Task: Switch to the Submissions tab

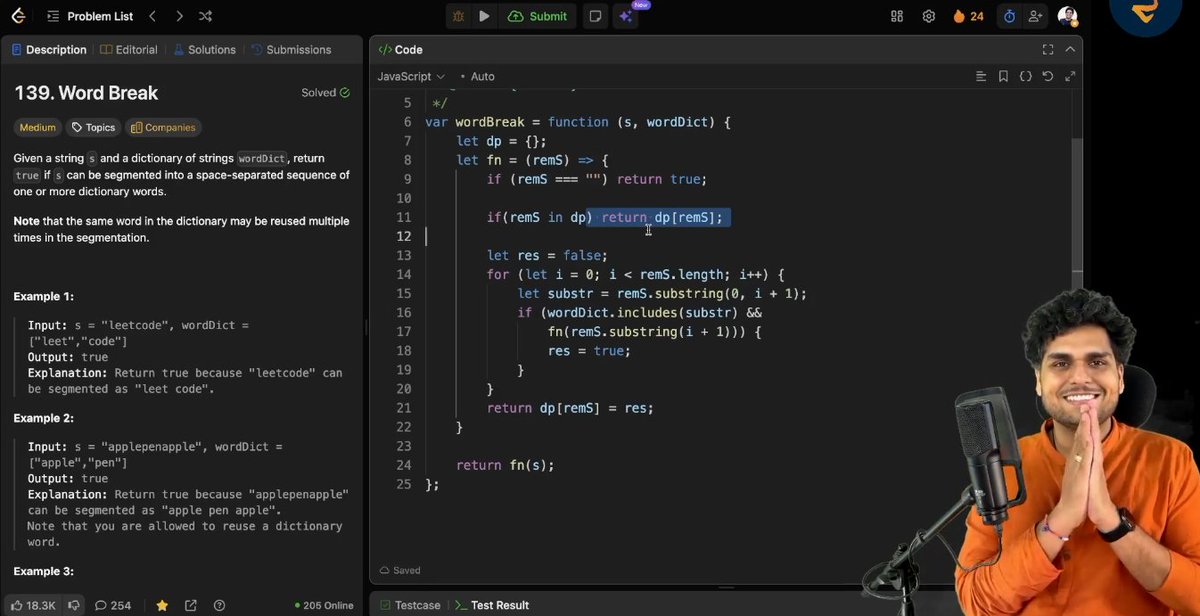Action: [291, 49]
